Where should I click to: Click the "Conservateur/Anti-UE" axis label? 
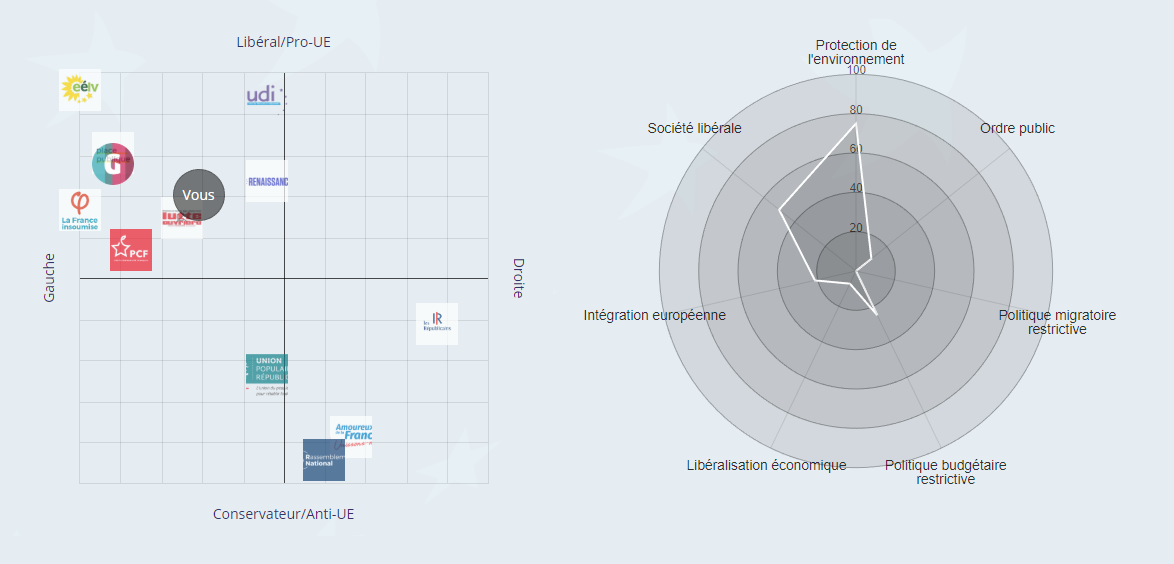(283, 514)
